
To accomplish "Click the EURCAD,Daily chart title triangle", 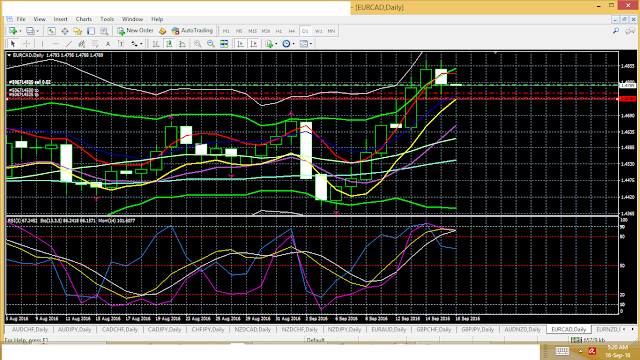I will coord(9,55).
